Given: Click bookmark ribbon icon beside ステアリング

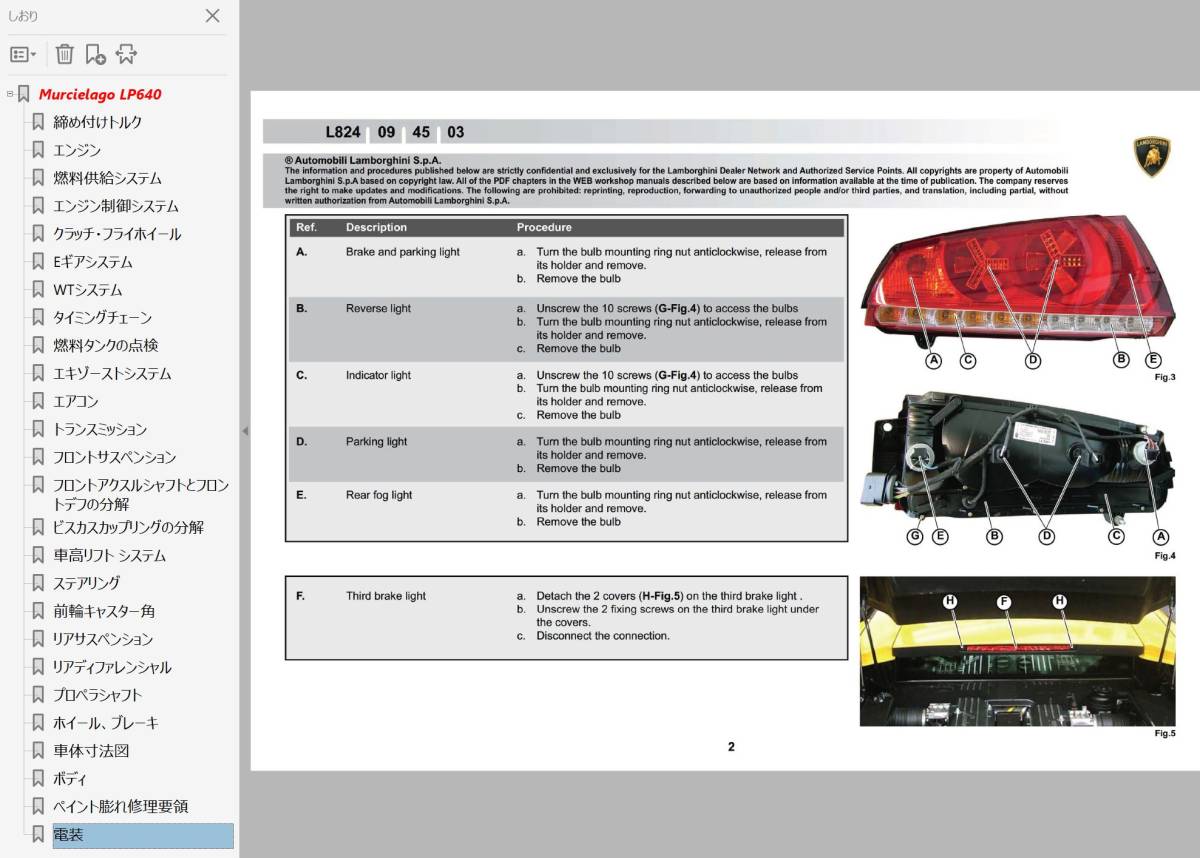Looking at the screenshot, I should tap(38, 583).
